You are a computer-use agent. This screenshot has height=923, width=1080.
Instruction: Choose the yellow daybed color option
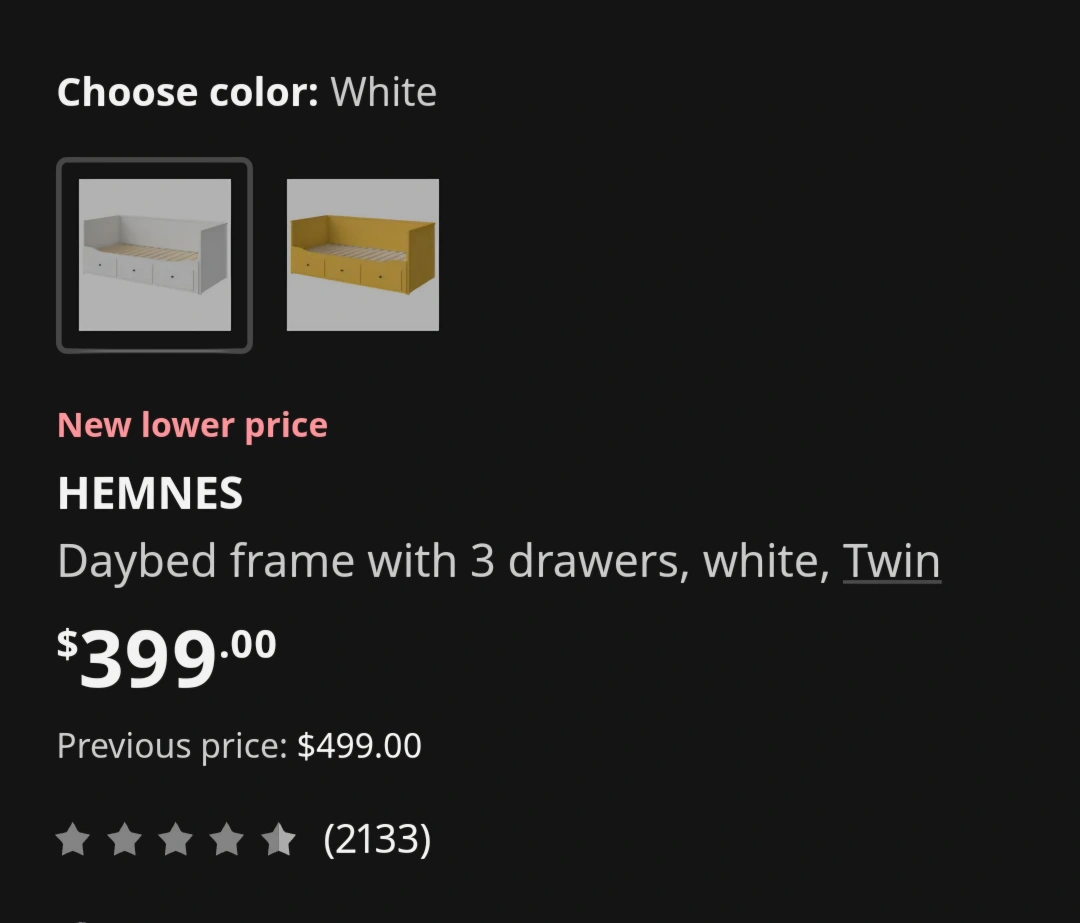coord(362,255)
